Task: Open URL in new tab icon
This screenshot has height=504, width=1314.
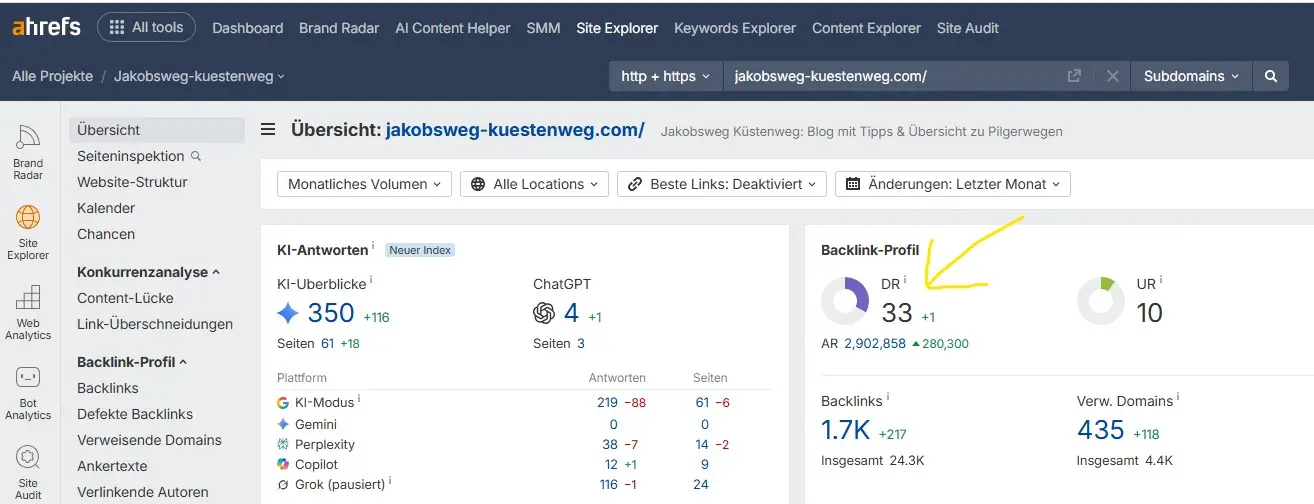Action: 1074,76
